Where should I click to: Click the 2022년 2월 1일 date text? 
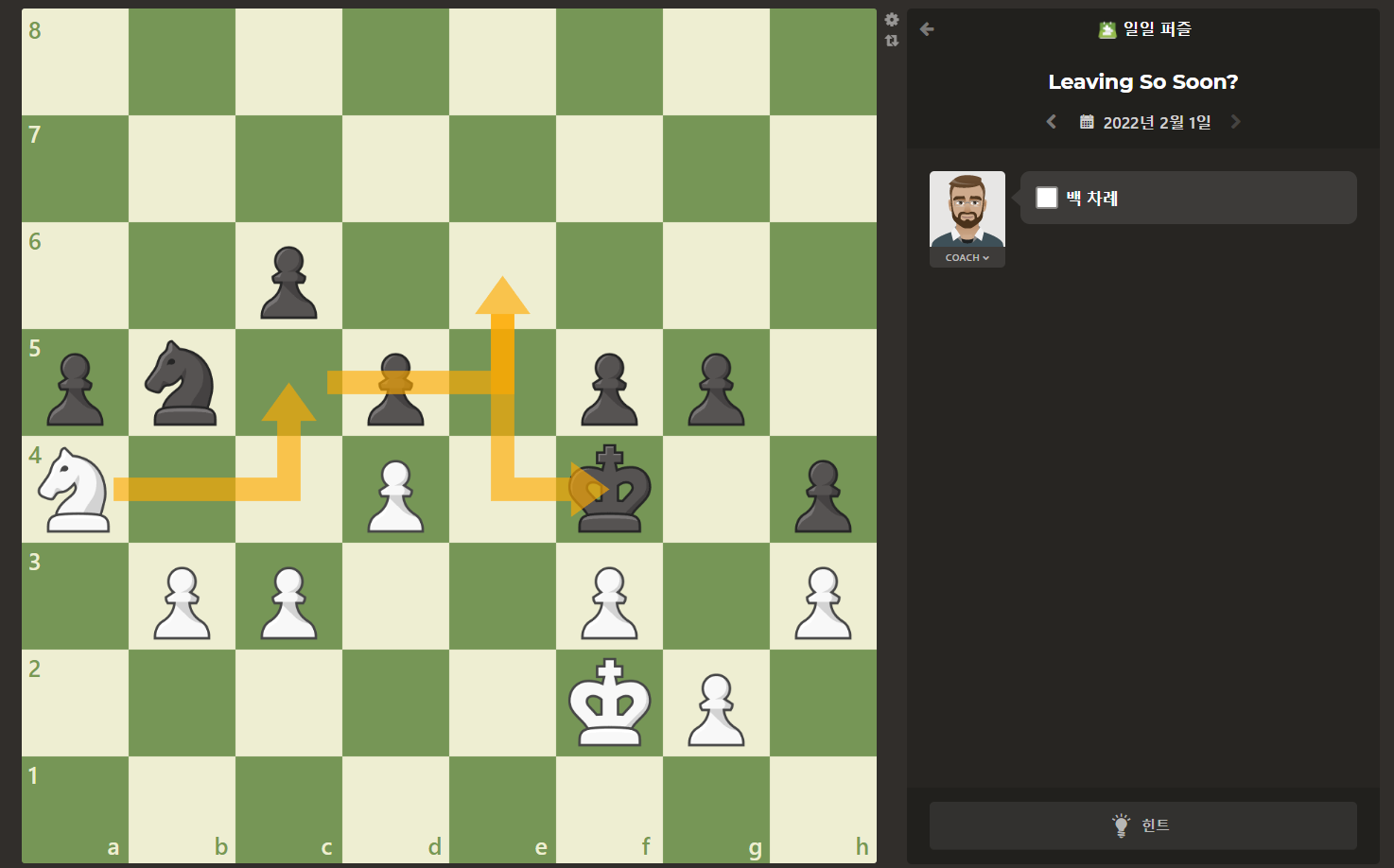click(1157, 122)
